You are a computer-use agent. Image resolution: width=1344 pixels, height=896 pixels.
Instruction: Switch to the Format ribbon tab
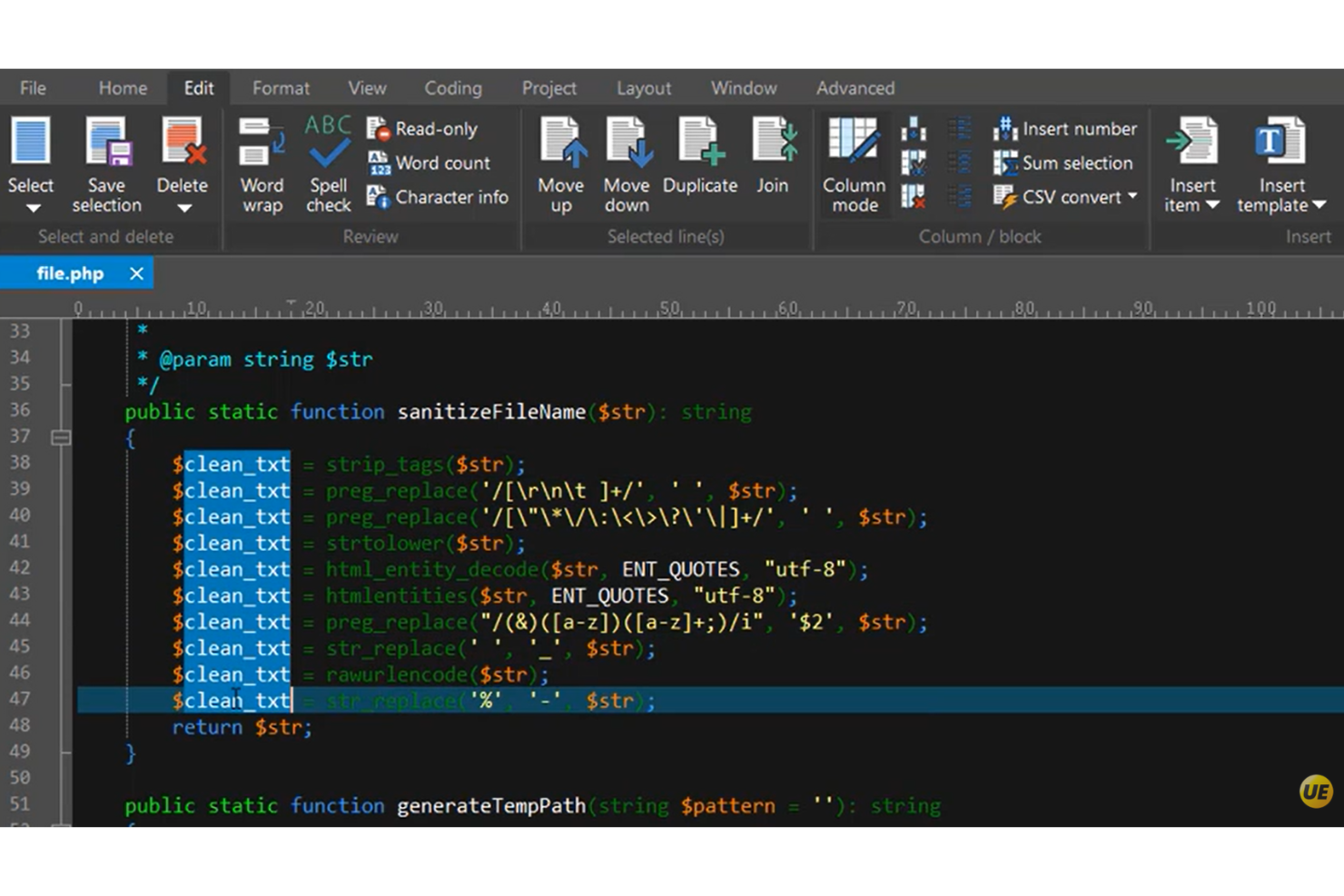pyautogui.click(x=281, y=88)
